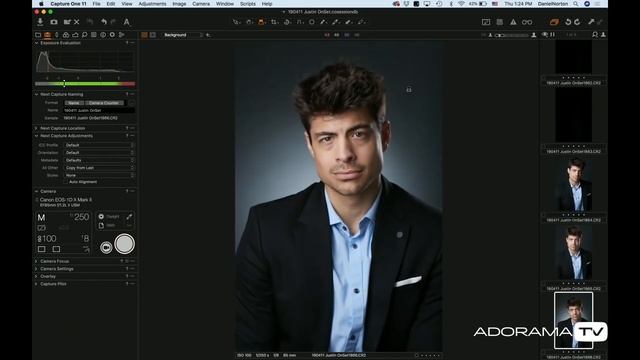Open the Adjustments menu
The image size is (640, 360).
(152, 4)
